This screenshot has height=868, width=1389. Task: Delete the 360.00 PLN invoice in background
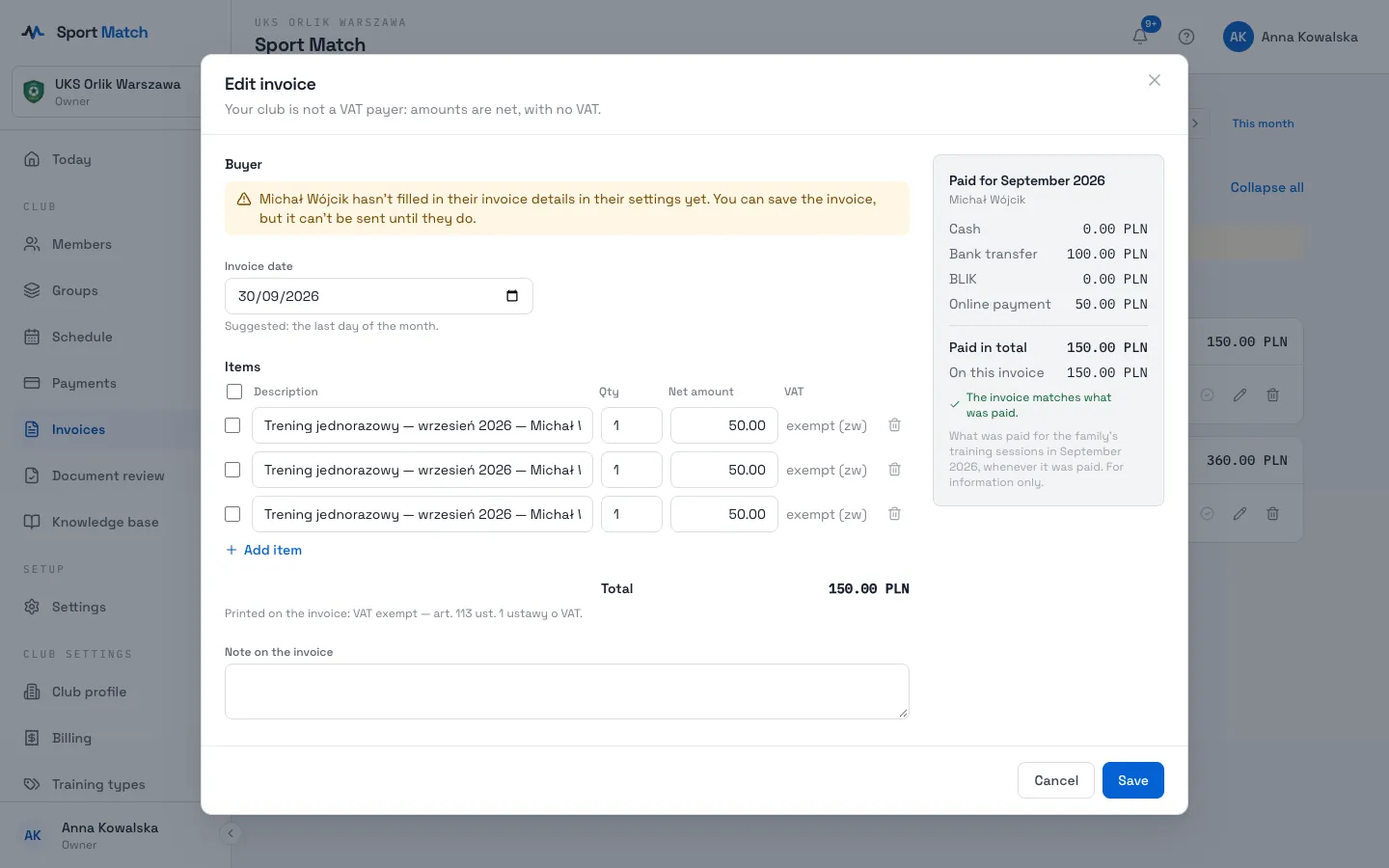click(x=1272, y=514)
